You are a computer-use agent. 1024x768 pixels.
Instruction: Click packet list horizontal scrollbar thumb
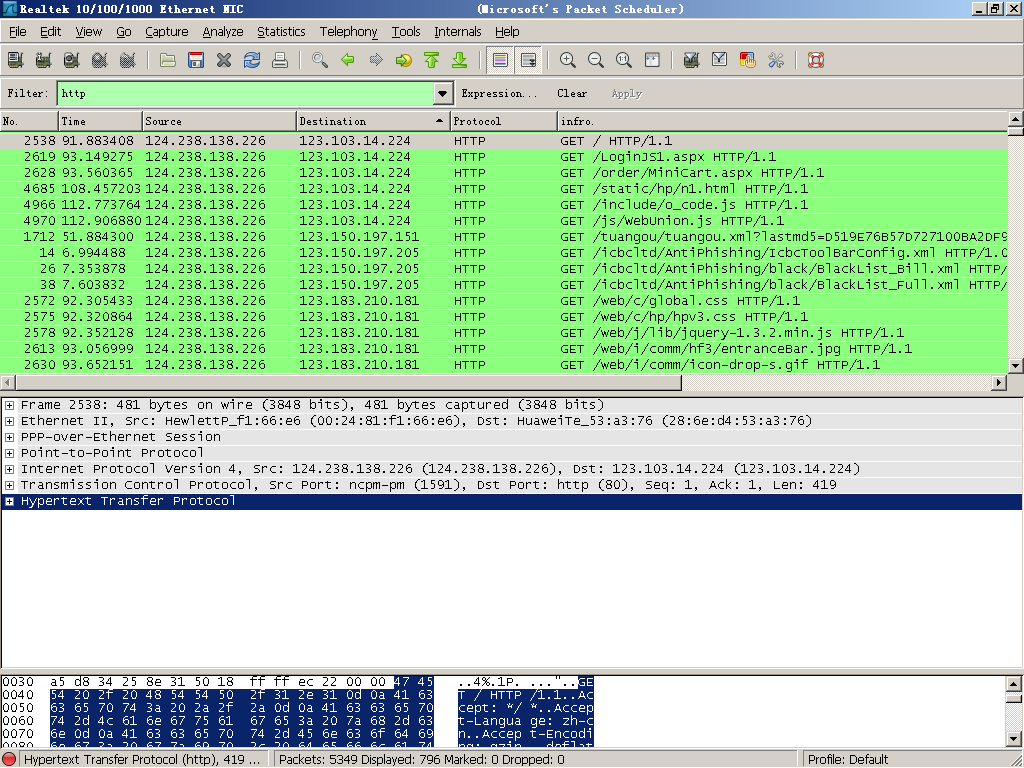pyautogui.click(x=348, y=383)
